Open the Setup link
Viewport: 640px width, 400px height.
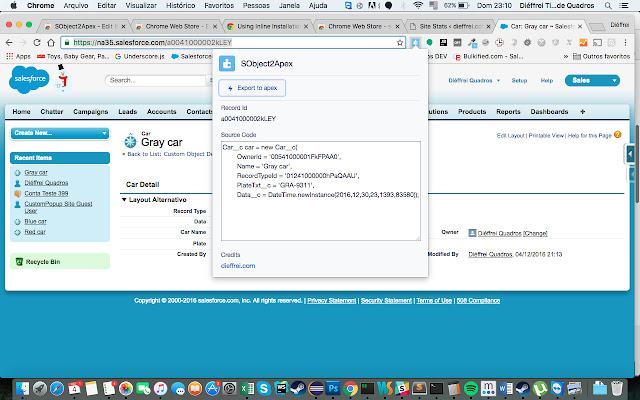pos(519,80)
